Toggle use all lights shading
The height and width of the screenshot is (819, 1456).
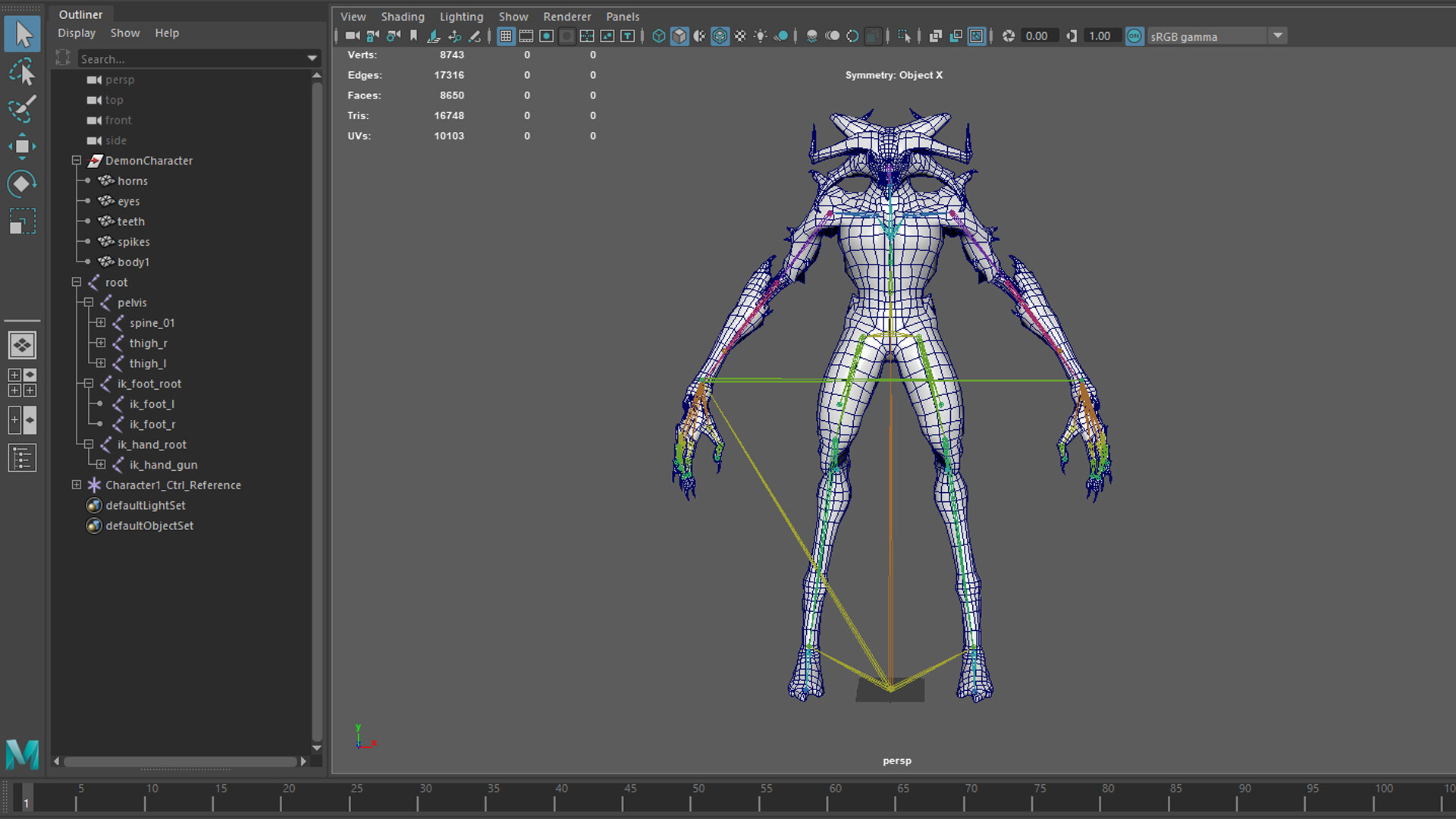pos(761,36)
